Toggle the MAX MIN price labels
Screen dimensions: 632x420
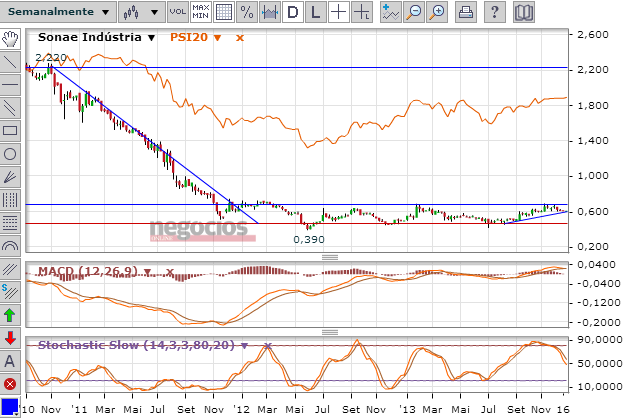(x=200, y=12)
